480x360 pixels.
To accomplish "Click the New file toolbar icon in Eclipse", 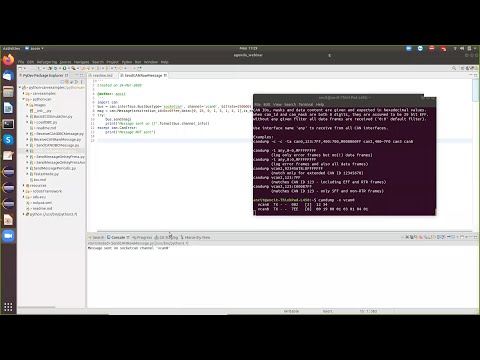I will (20, 68).
